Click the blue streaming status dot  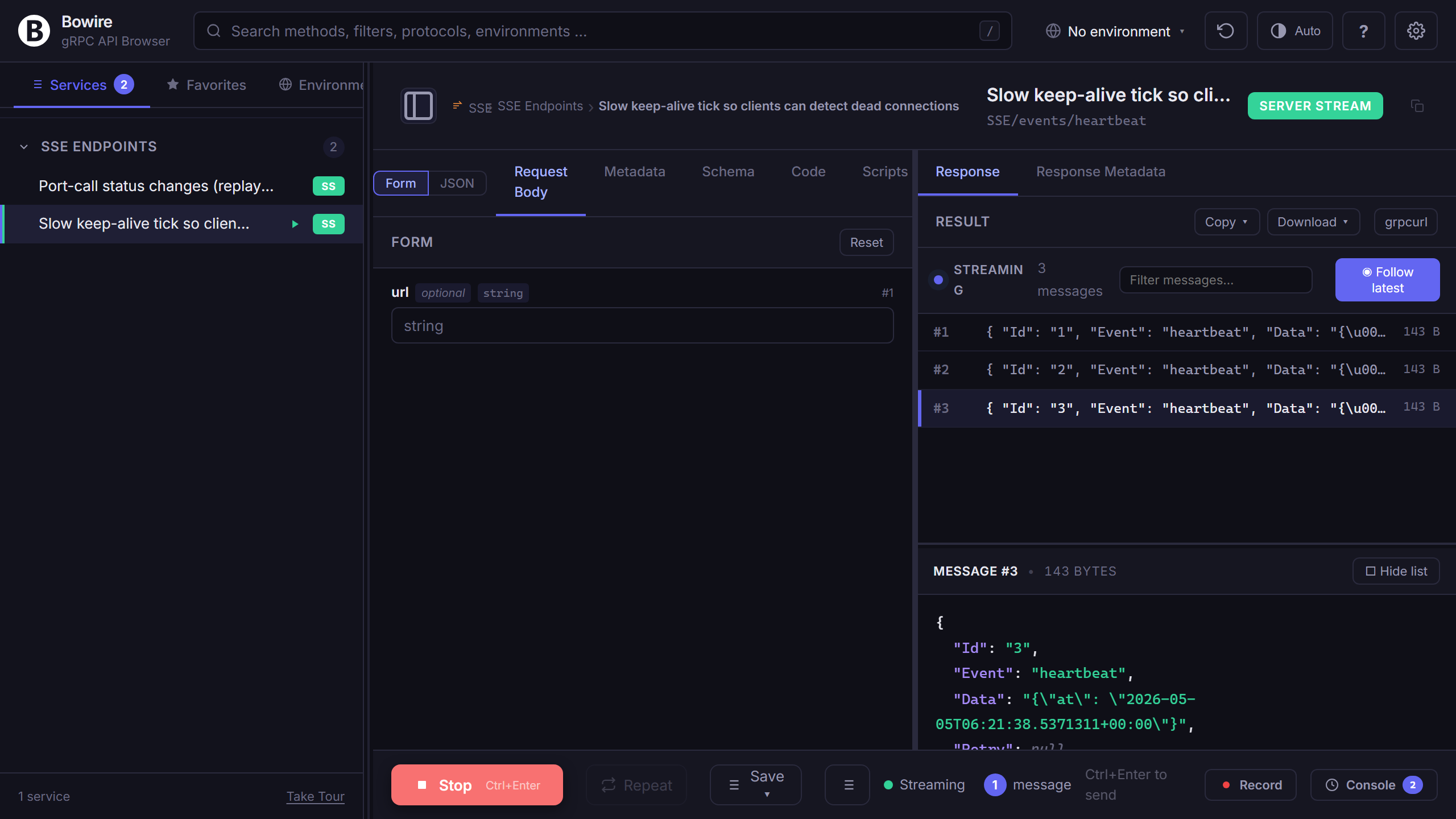tap(938, 280)
